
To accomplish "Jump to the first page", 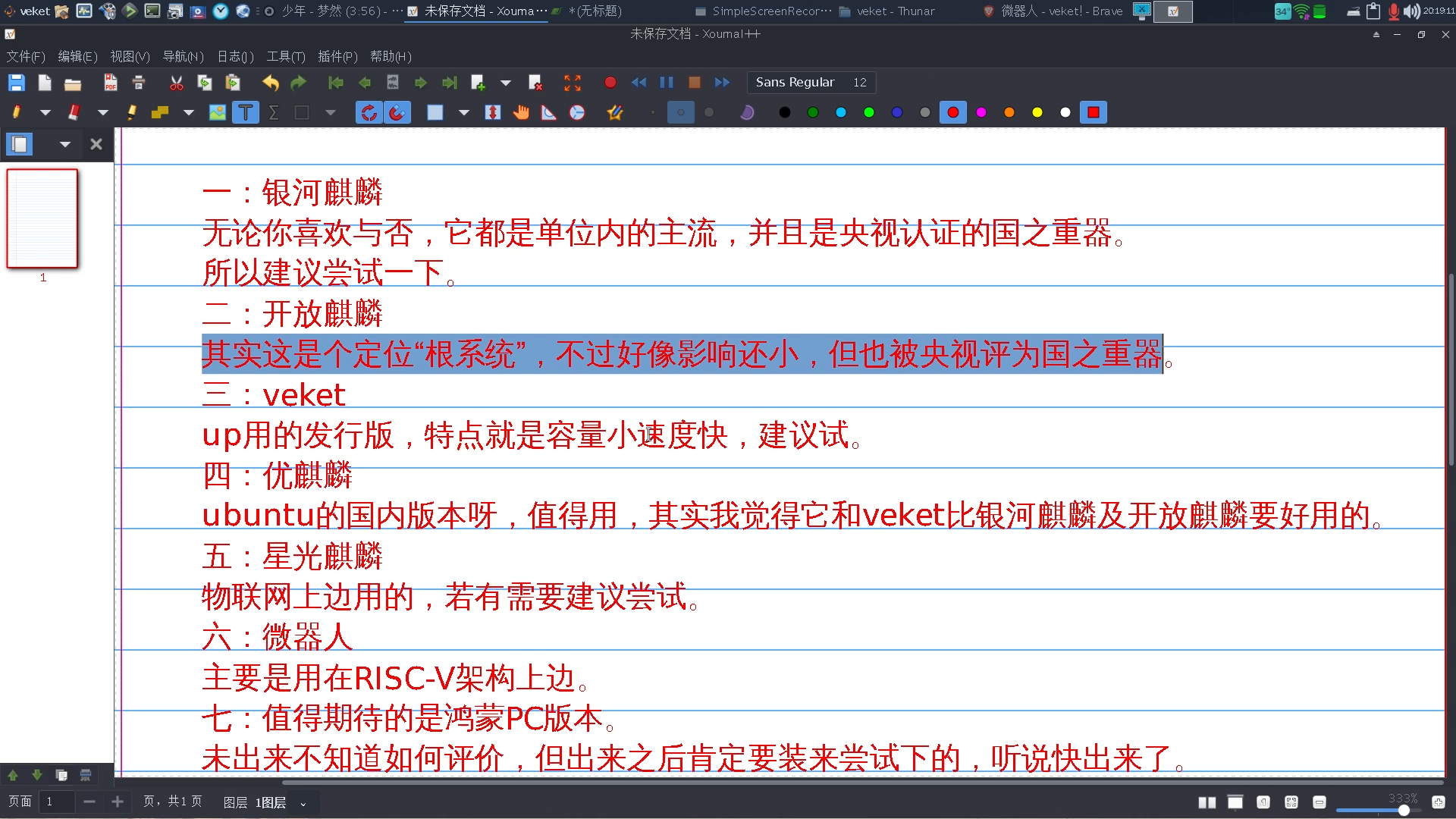I will 336,83.
